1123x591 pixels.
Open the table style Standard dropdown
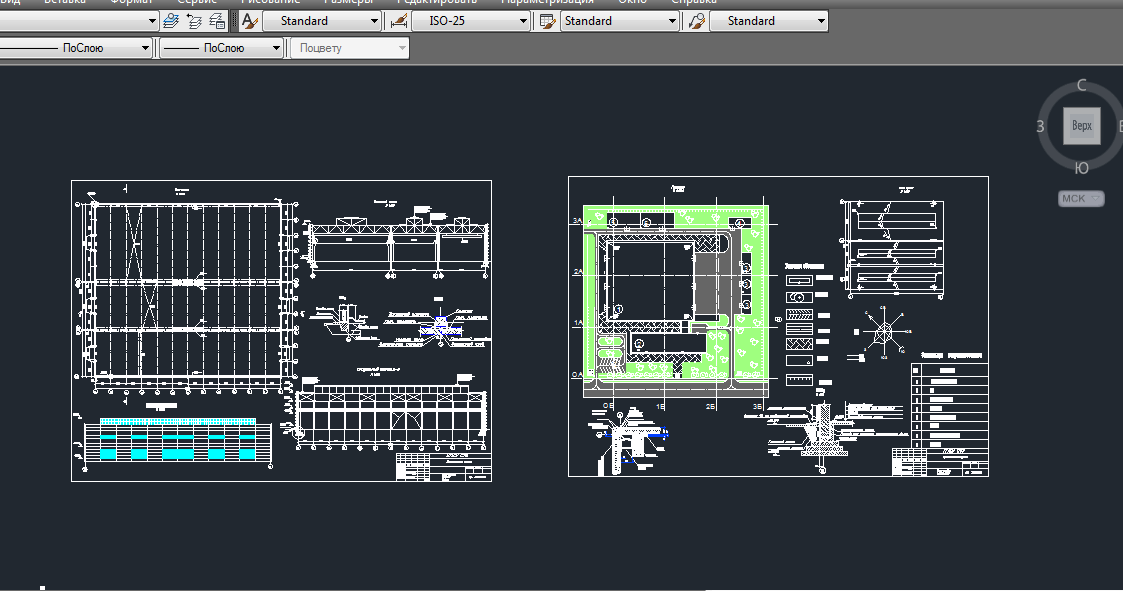coord(620,21)
